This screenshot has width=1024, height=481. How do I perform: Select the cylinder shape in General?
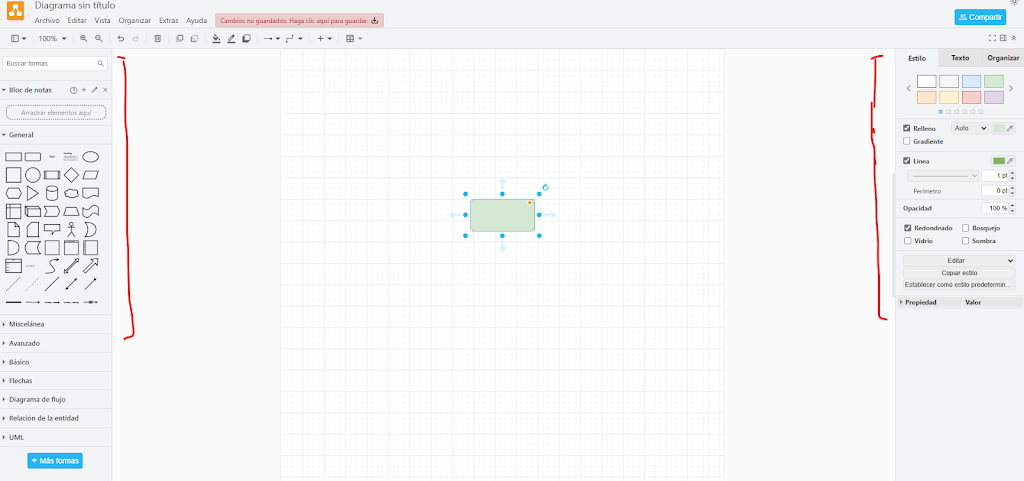click(x=52, y=193)
